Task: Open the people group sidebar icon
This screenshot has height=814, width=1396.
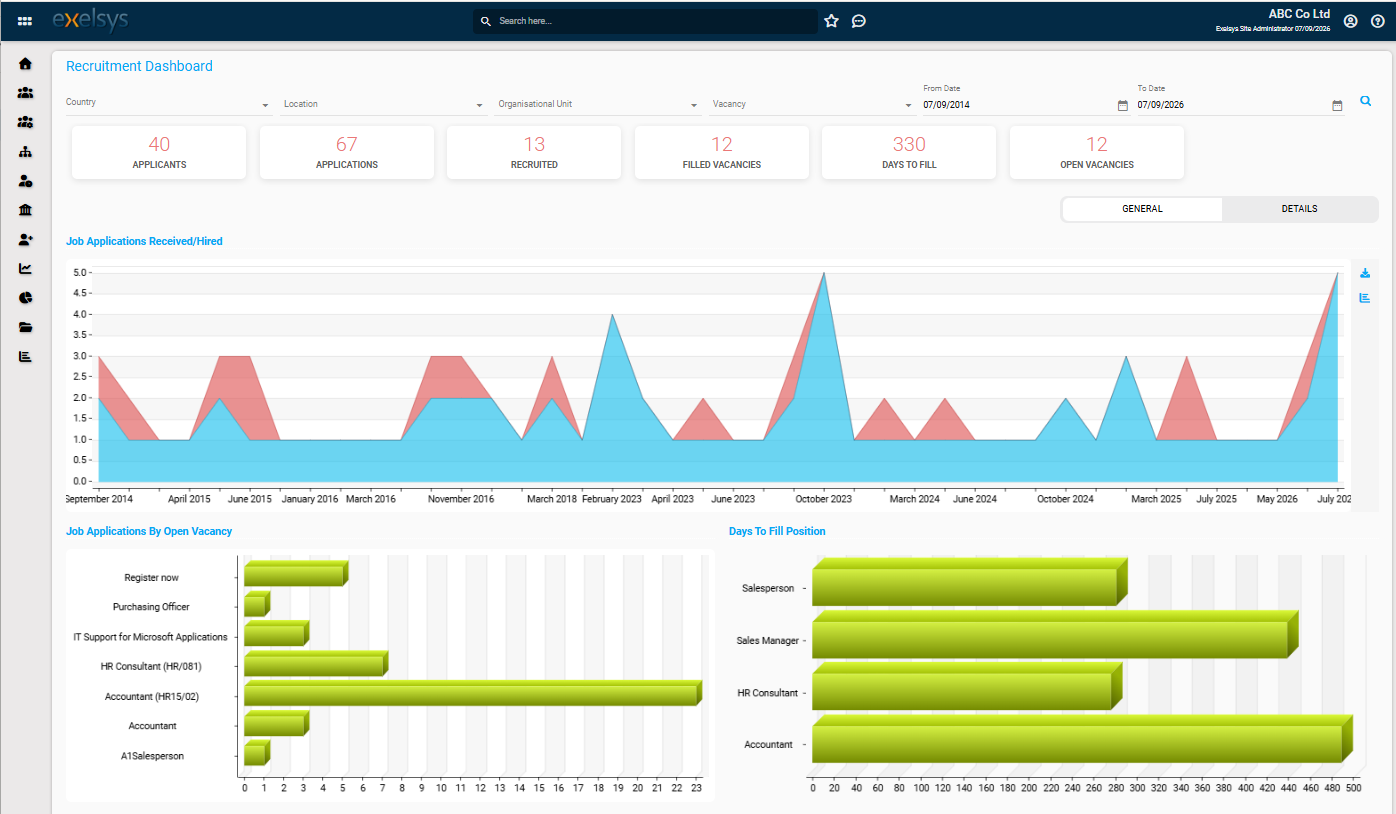Action: coord(25,93)
